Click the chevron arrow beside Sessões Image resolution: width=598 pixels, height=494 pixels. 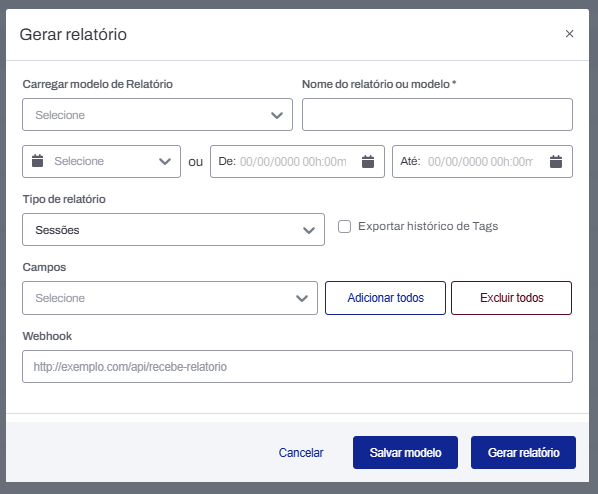(309, 230)
